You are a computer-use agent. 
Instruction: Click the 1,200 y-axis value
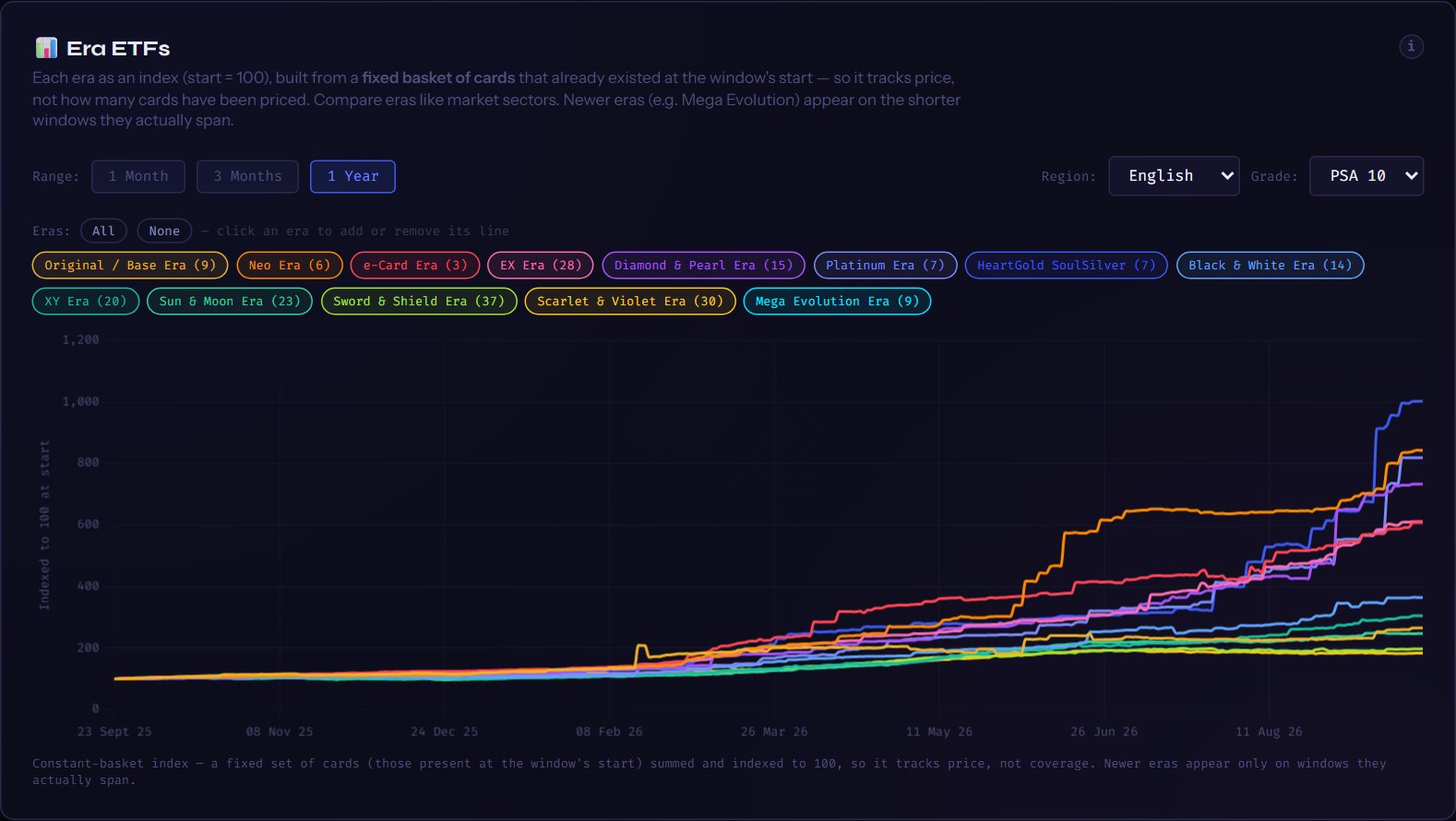80,339
